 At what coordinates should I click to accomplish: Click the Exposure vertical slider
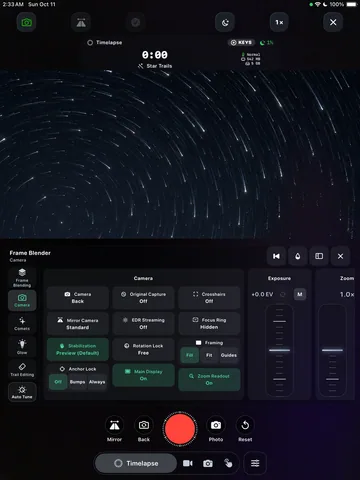click(279, 350)
